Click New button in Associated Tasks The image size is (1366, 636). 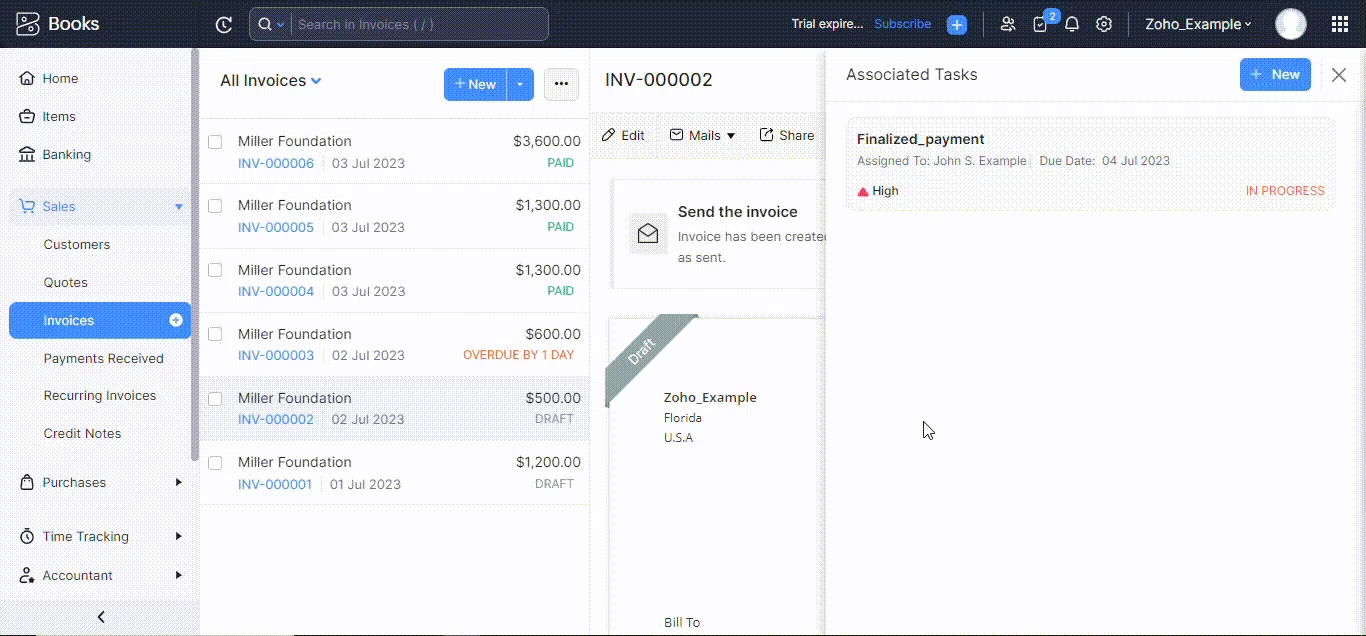[x=1275, y=75]
